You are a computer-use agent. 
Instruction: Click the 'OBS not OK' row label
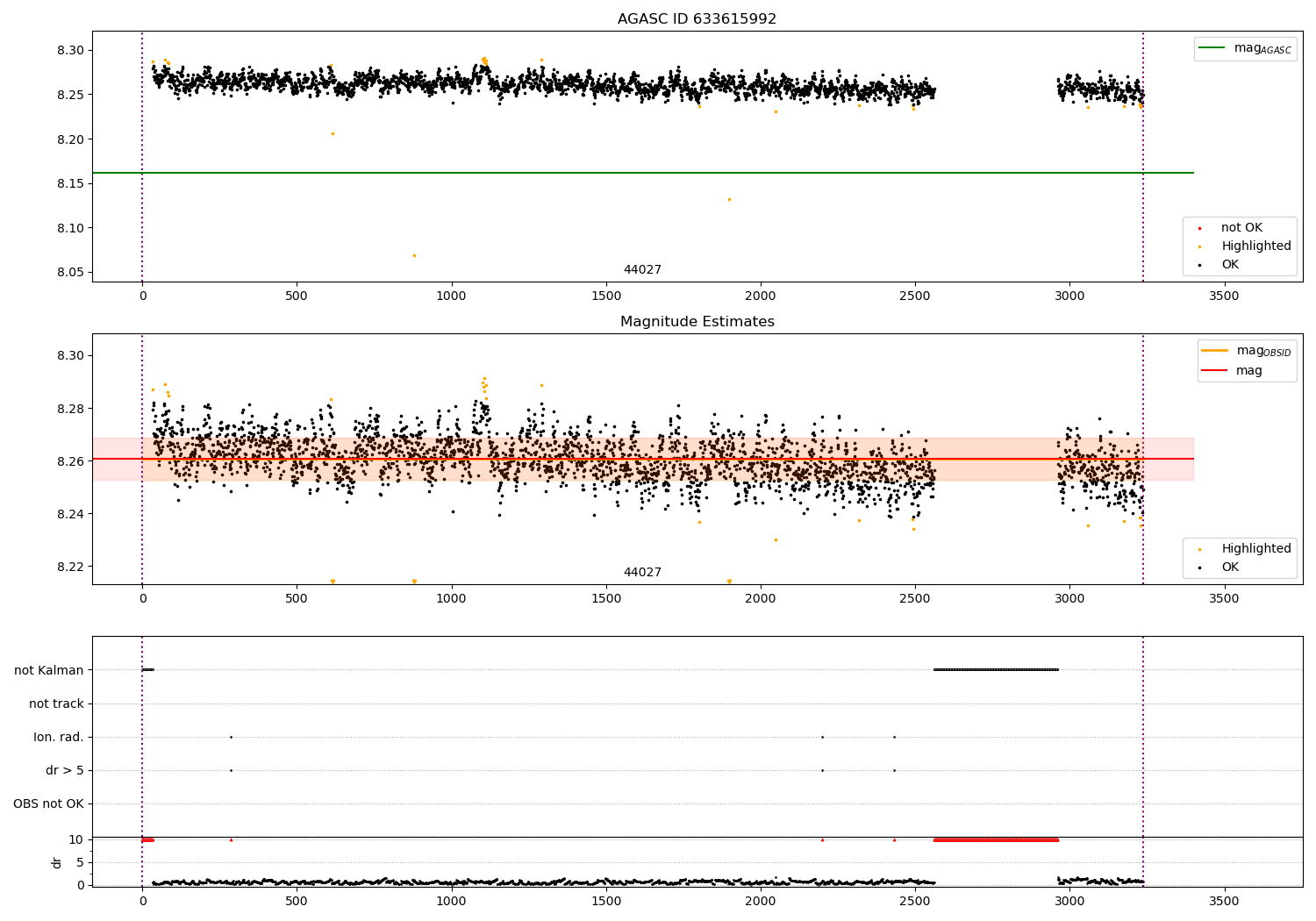48,803
